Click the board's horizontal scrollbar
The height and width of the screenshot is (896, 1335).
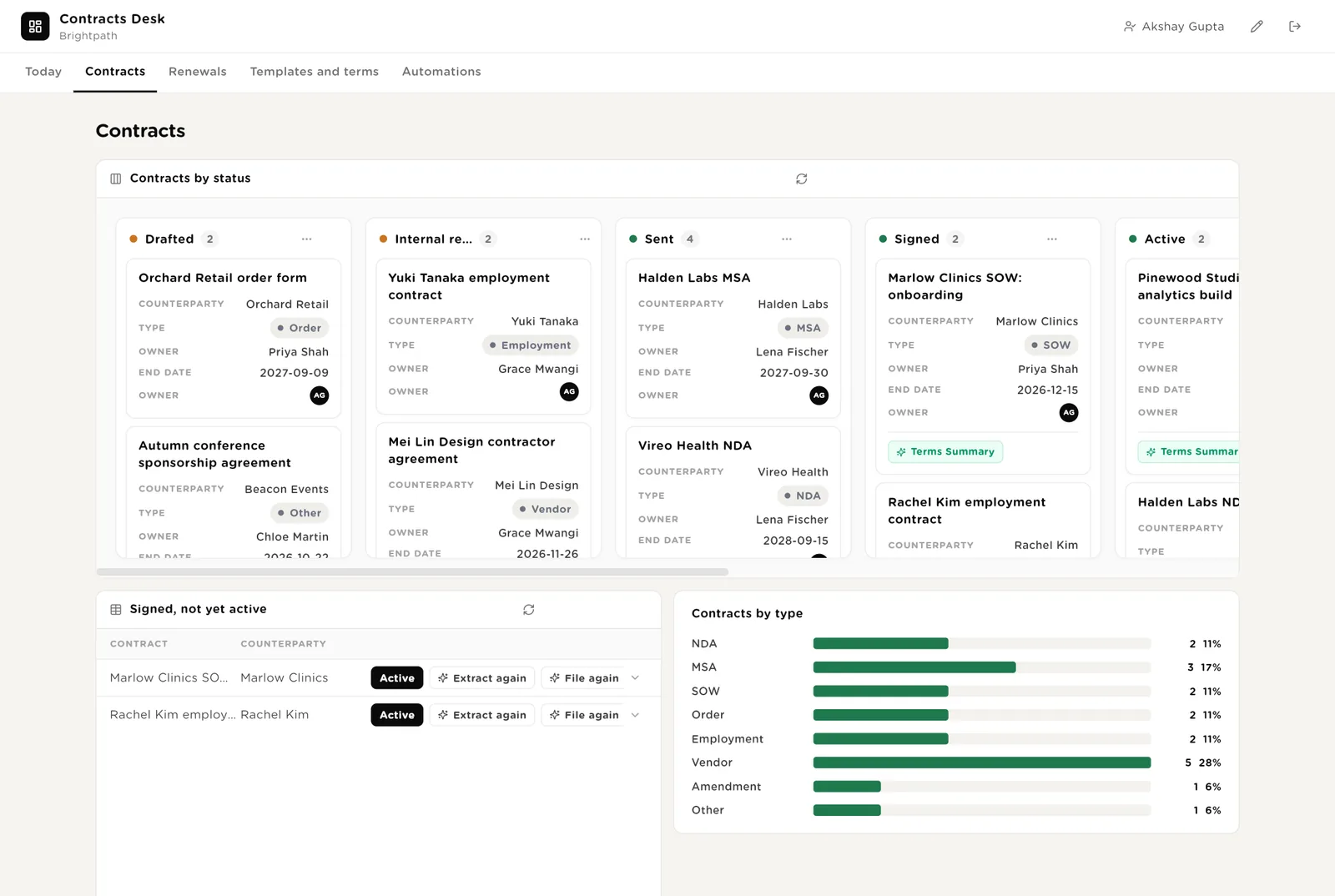[x=412, y=572]
